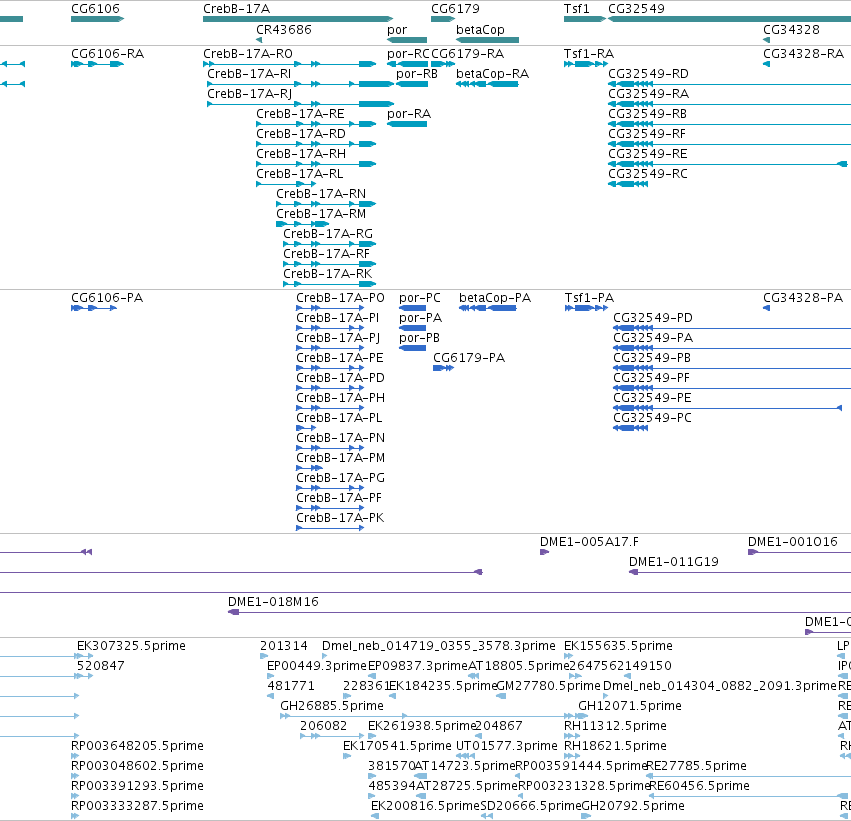Select protein Tsf1-PA
The width and height of the screenshot is (851, 821).
pos(587,308)
